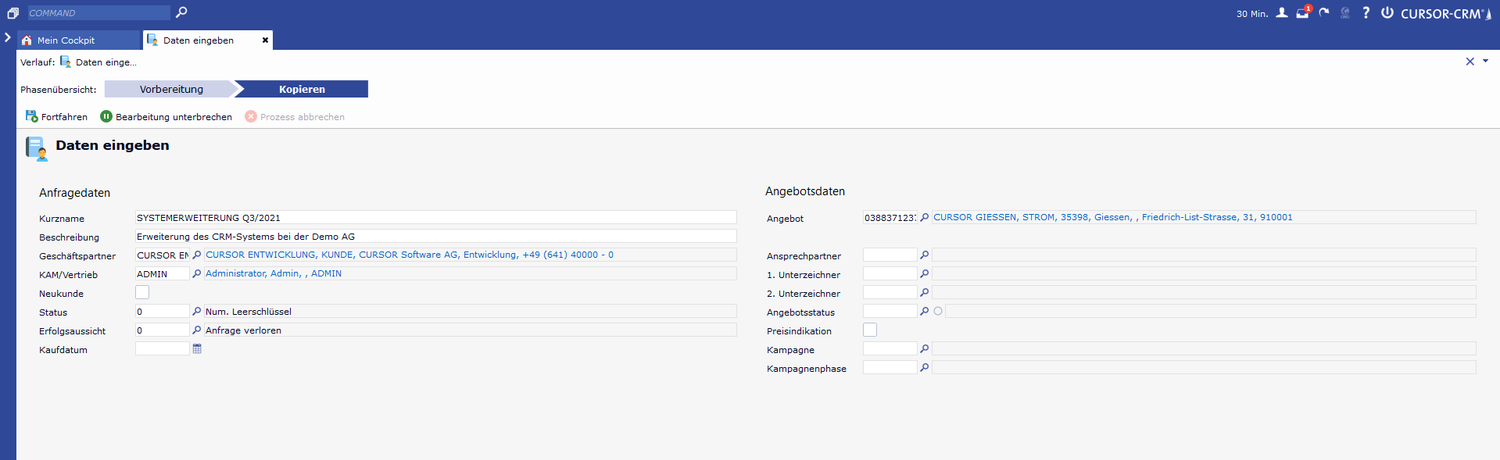Viewport: 1500px width, 460px height.
Task: Open the Status field lookup
Action: click(197, 312)
